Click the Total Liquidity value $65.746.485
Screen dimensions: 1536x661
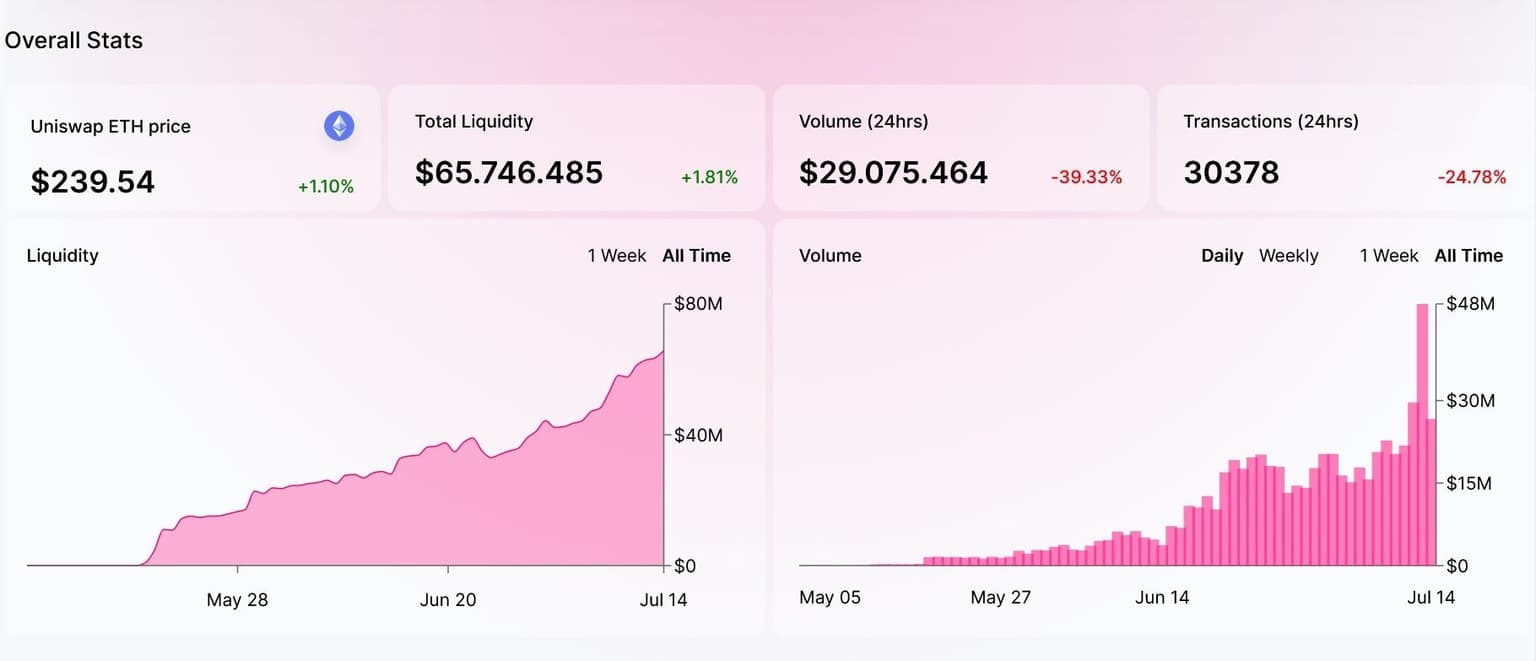(509, 173)
